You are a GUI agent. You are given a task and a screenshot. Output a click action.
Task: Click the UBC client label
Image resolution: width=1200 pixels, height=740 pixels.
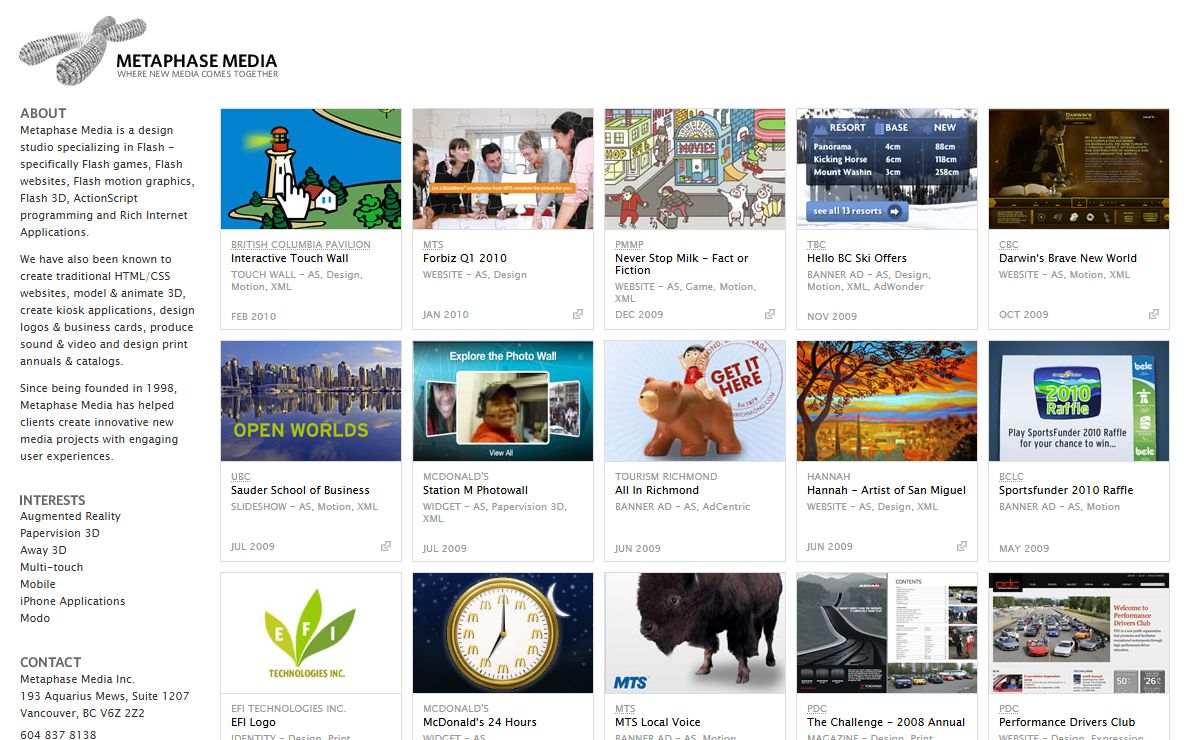(x=241, y=476)
